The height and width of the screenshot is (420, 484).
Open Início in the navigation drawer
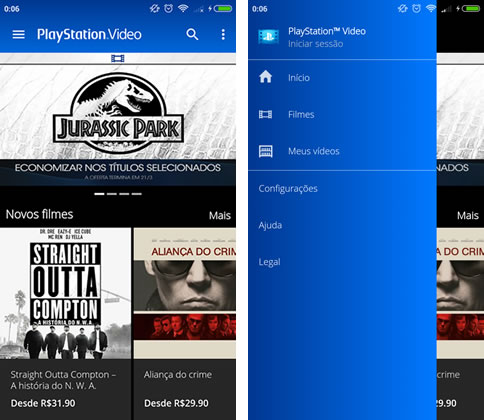342,77
